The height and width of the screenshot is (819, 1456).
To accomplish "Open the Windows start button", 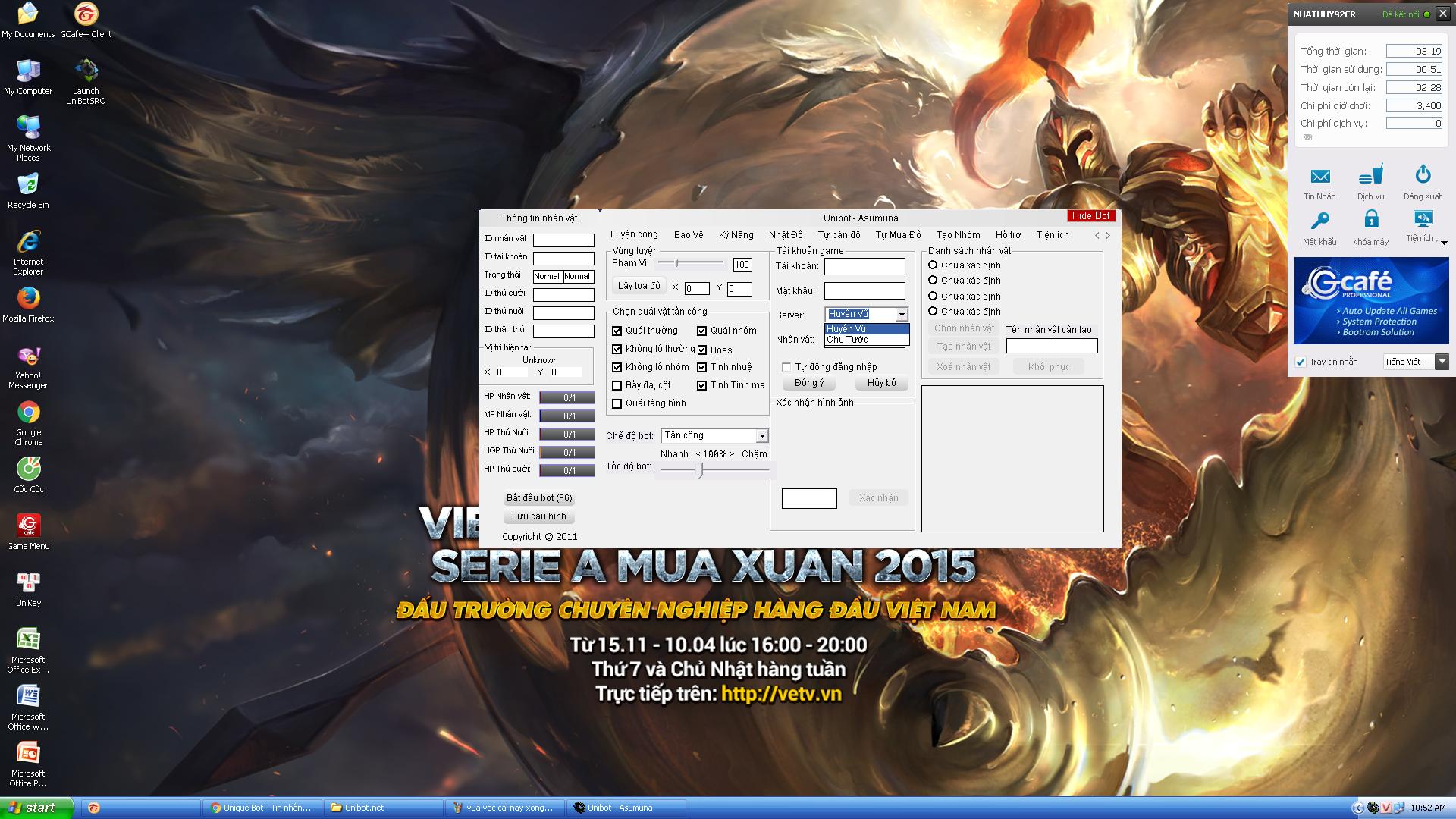I will point(36,808).
